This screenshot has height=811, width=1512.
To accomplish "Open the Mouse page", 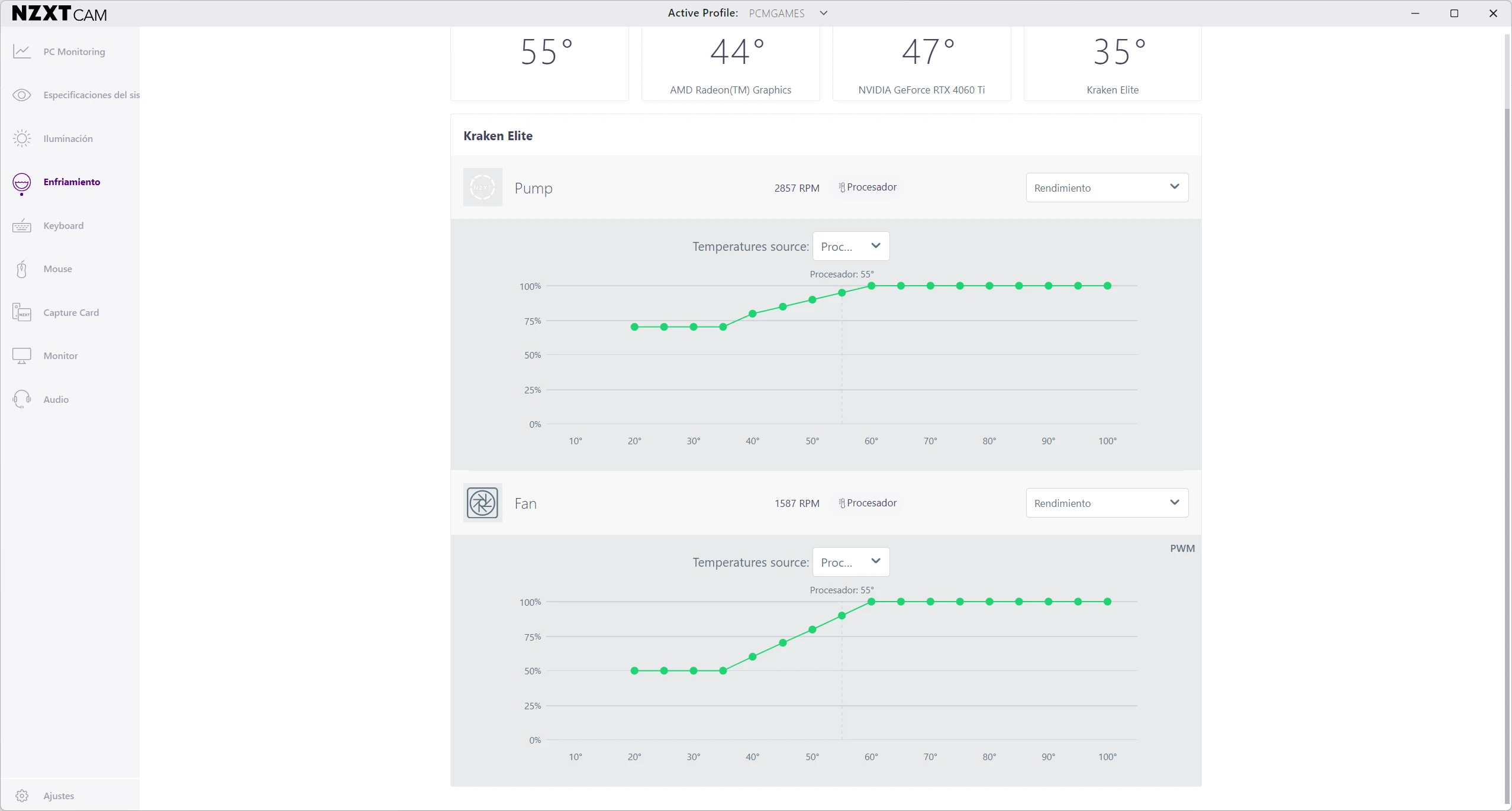I will point(57,269).
